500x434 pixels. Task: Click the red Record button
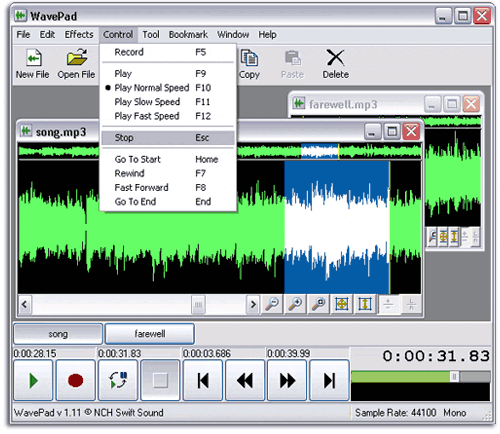75,380
